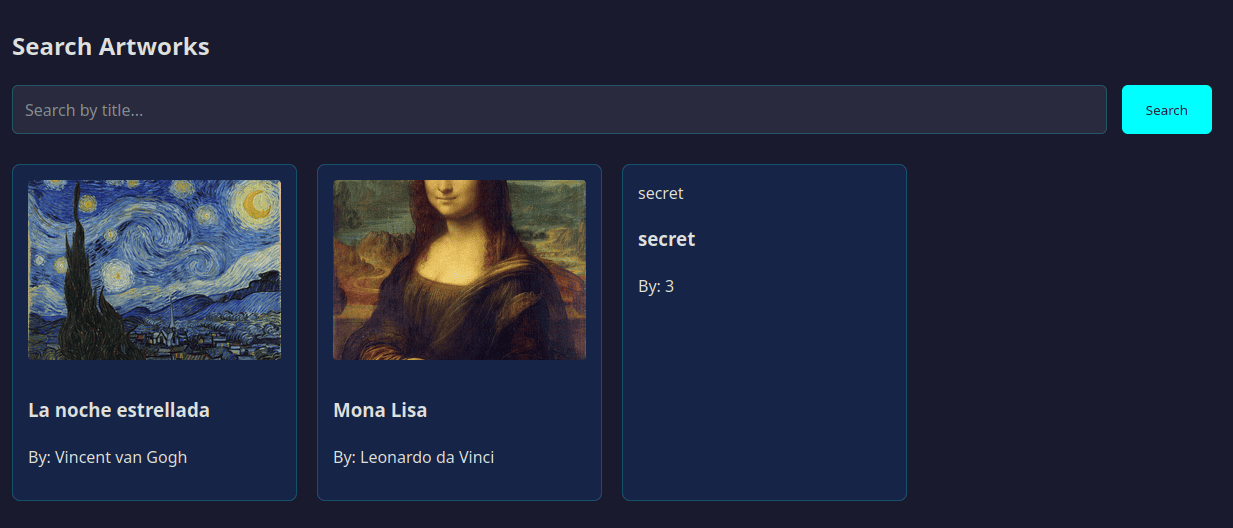Open the Mona Lisa painting thumbnail
Viewport: 1233px width, 528px height.
[459, 269]
